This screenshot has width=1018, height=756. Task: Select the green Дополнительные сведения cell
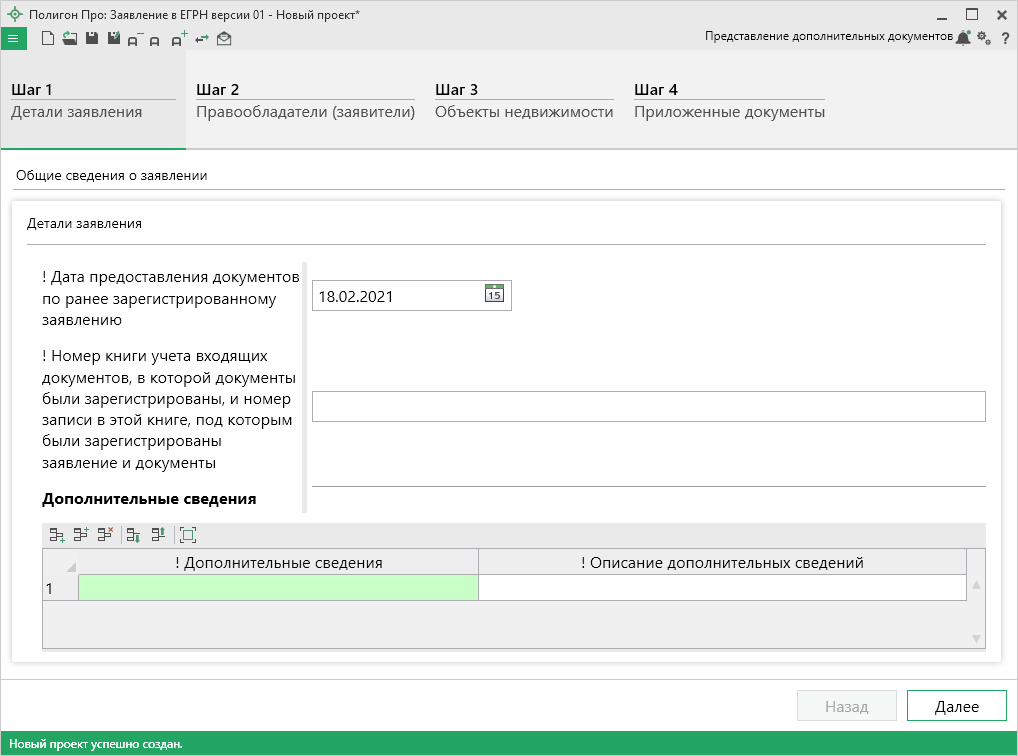278,588
